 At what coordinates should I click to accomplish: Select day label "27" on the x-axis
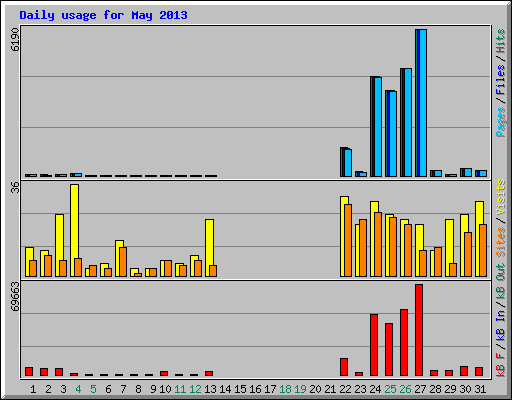click(x=420, y=389)
